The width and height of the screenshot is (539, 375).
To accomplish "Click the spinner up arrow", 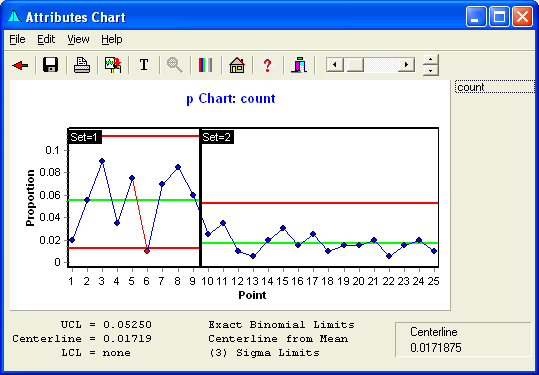I will (431, 59).
